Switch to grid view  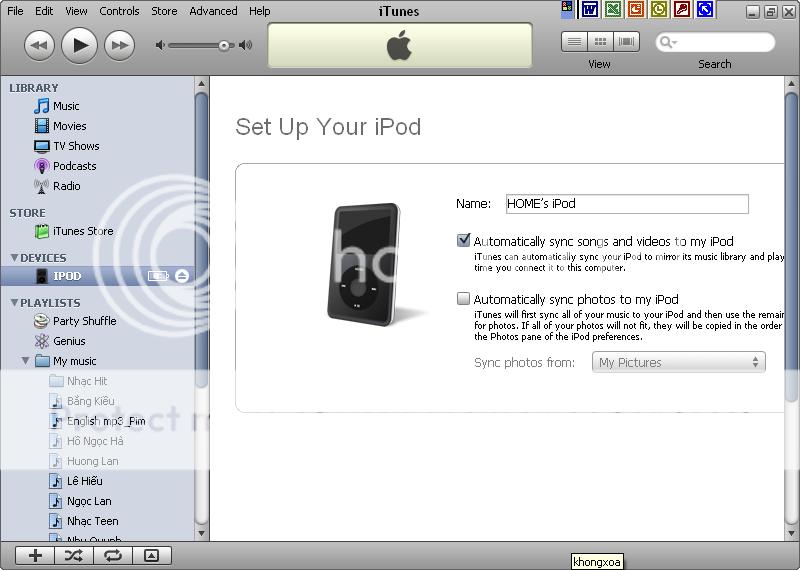pyautogui.click(x=601, y=42)
